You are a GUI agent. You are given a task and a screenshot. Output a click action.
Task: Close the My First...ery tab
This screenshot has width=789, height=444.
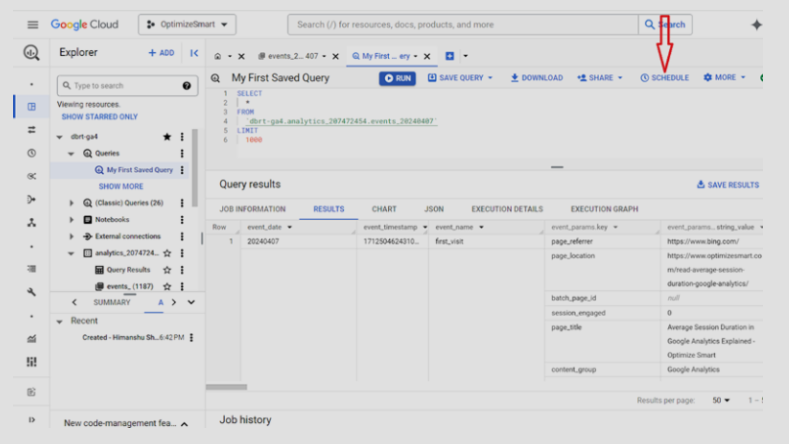click(x=427, y=56)
